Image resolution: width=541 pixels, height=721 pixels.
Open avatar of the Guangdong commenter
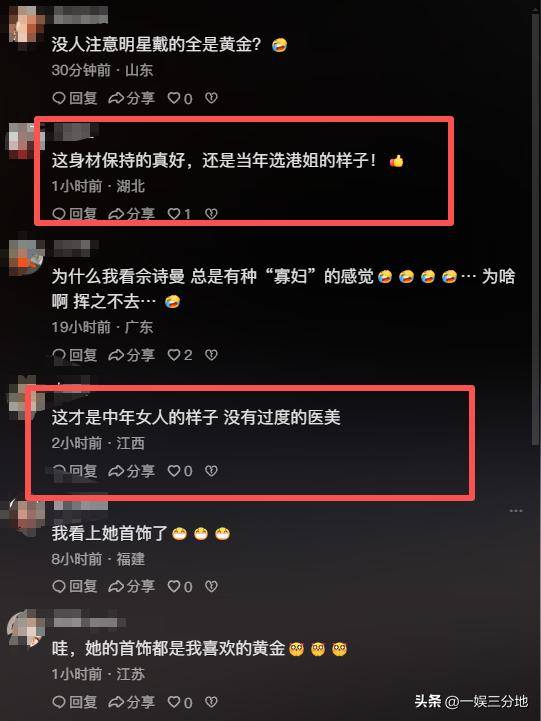click(26, 258)
